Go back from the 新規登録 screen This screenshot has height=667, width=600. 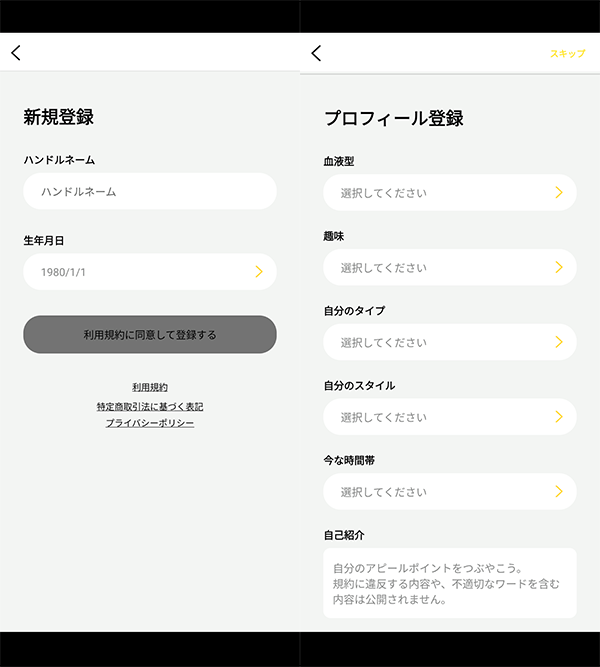coord(16,53)
